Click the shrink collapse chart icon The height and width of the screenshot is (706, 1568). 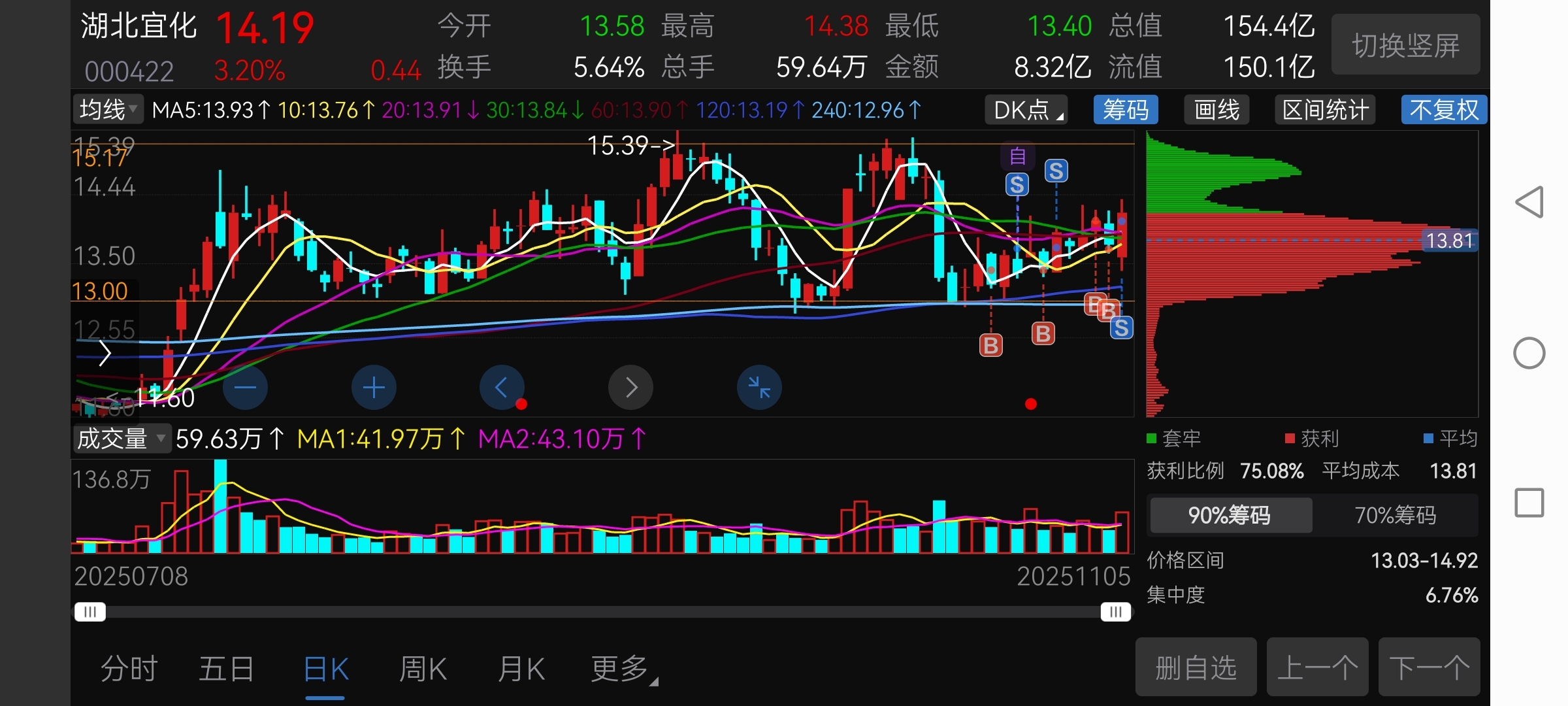[x=759, y=388]
